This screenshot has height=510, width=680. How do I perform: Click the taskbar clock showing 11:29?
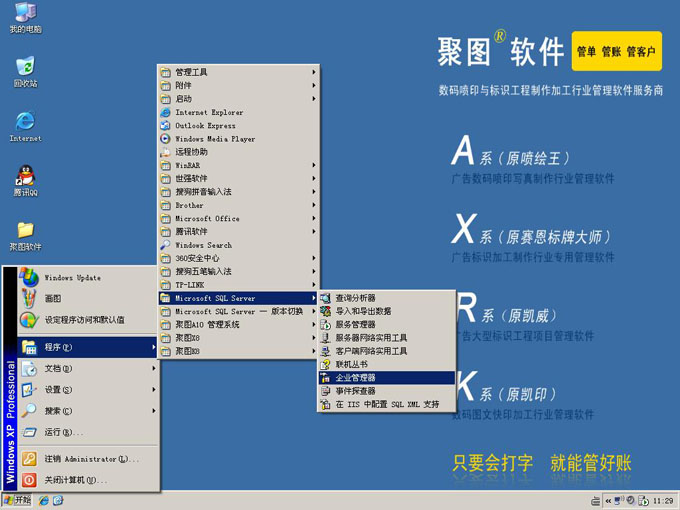coord(663,501)
